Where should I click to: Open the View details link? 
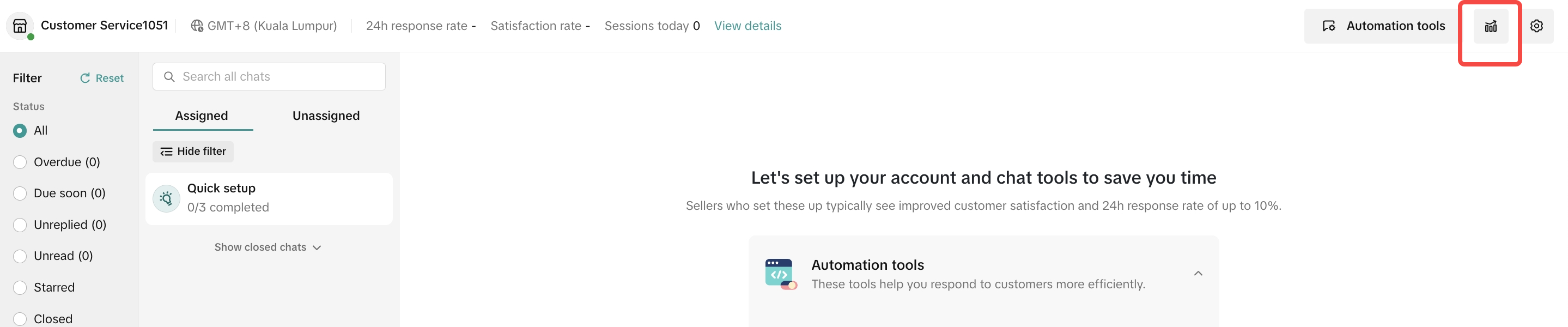[x=747, y=26]
